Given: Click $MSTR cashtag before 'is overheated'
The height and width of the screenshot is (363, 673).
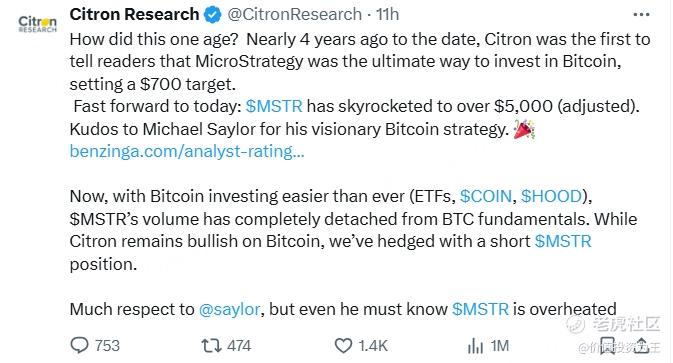Looking at the screenshot, I should point(480,309).
